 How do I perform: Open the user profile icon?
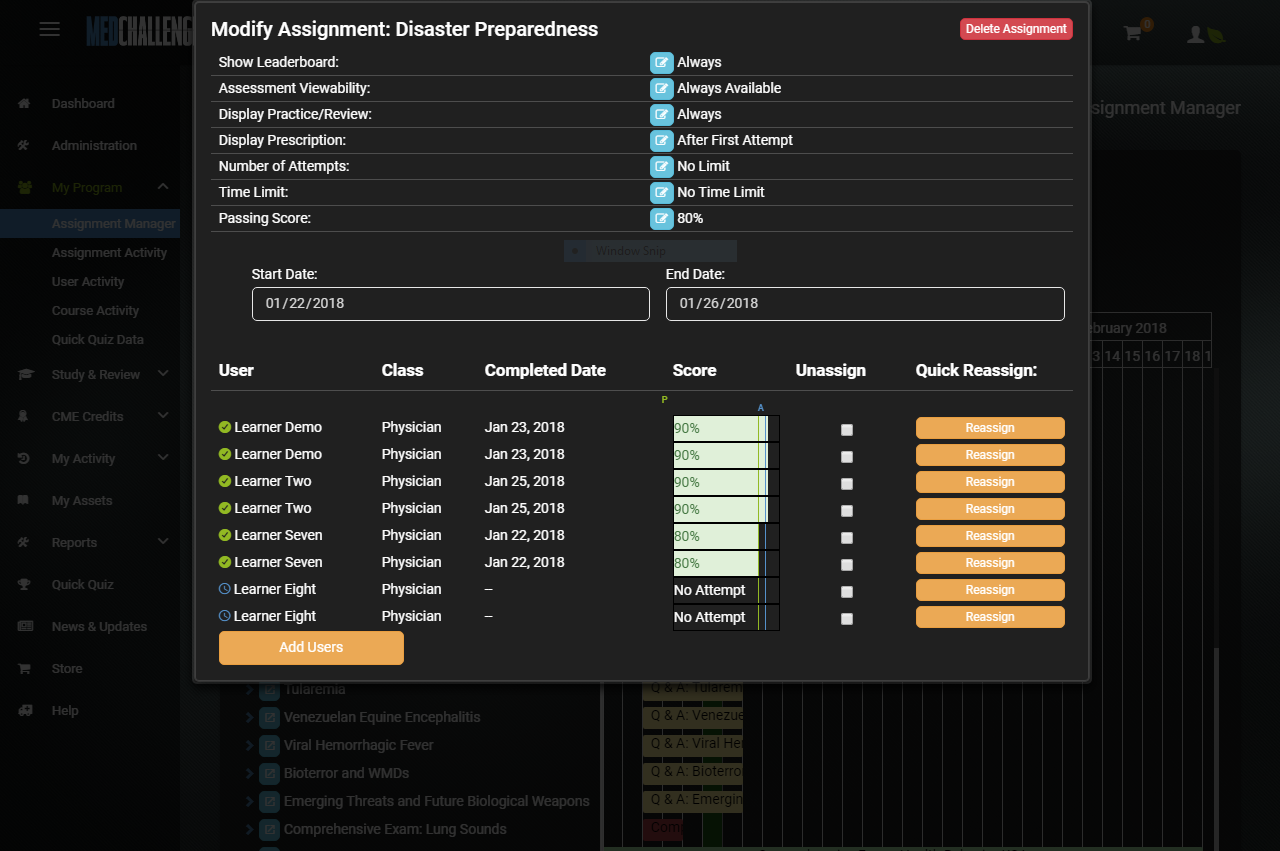(x=1195, y=34)
